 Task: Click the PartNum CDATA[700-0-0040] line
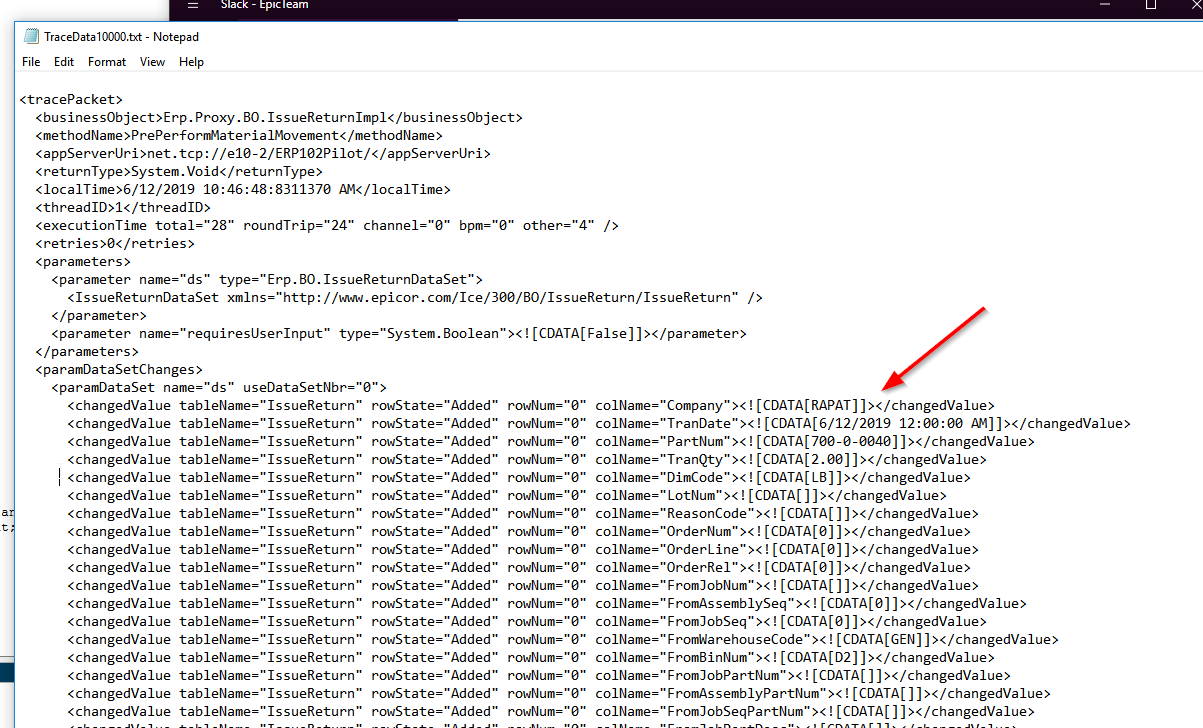551,442
